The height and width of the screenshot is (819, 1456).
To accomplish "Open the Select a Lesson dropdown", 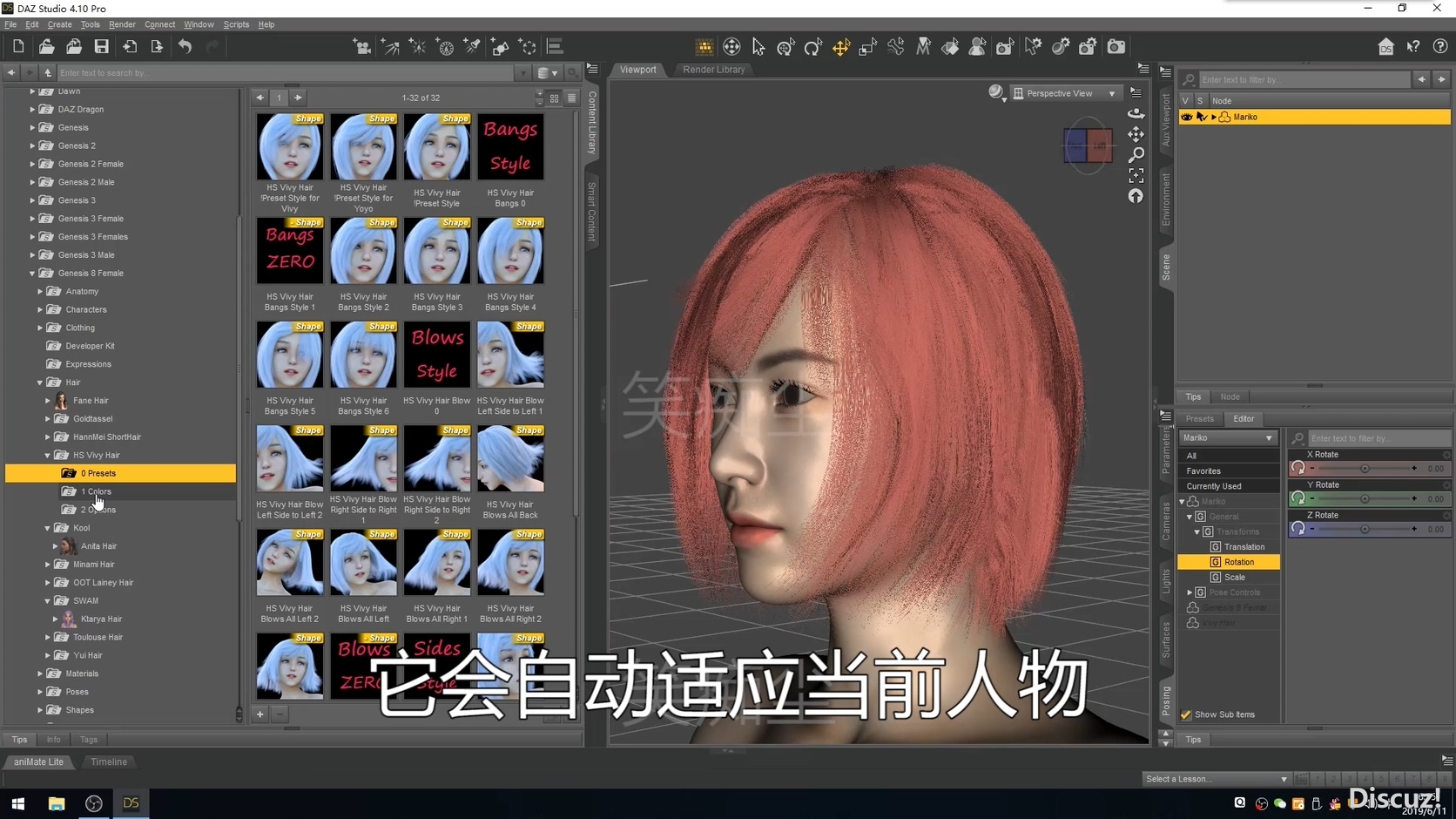I will (1216, 779).
